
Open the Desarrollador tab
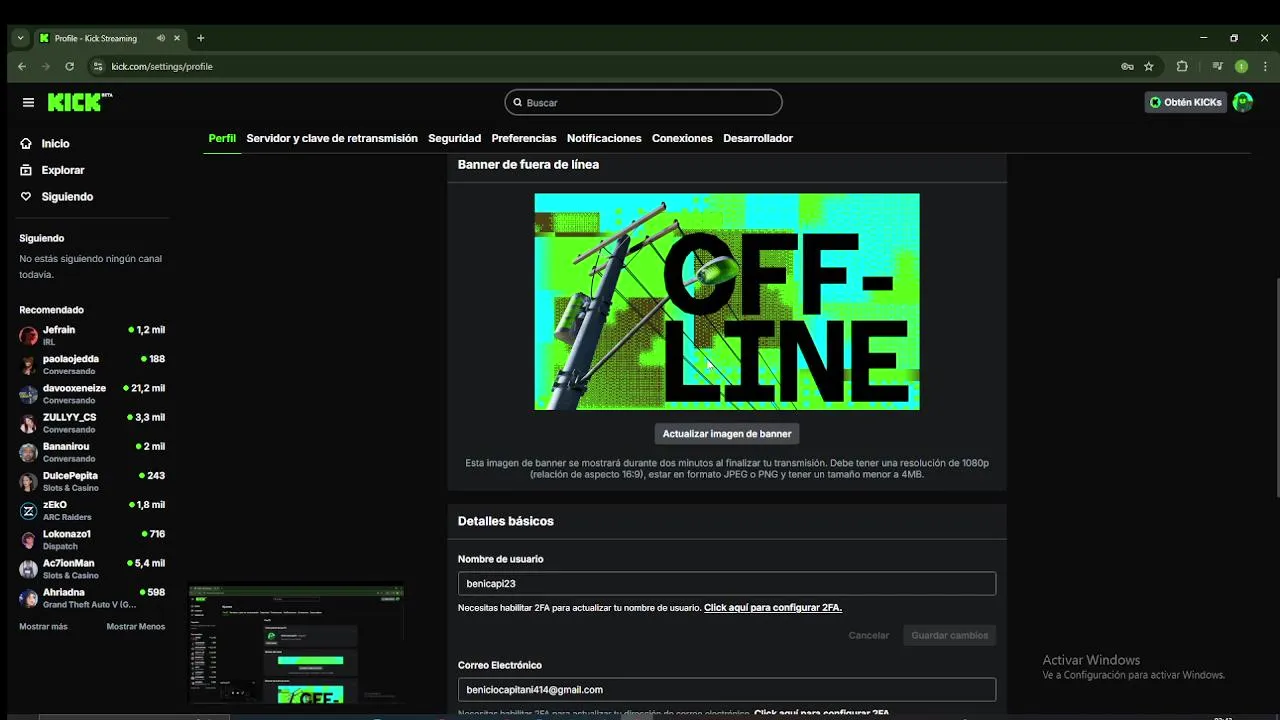pos(758,138)
